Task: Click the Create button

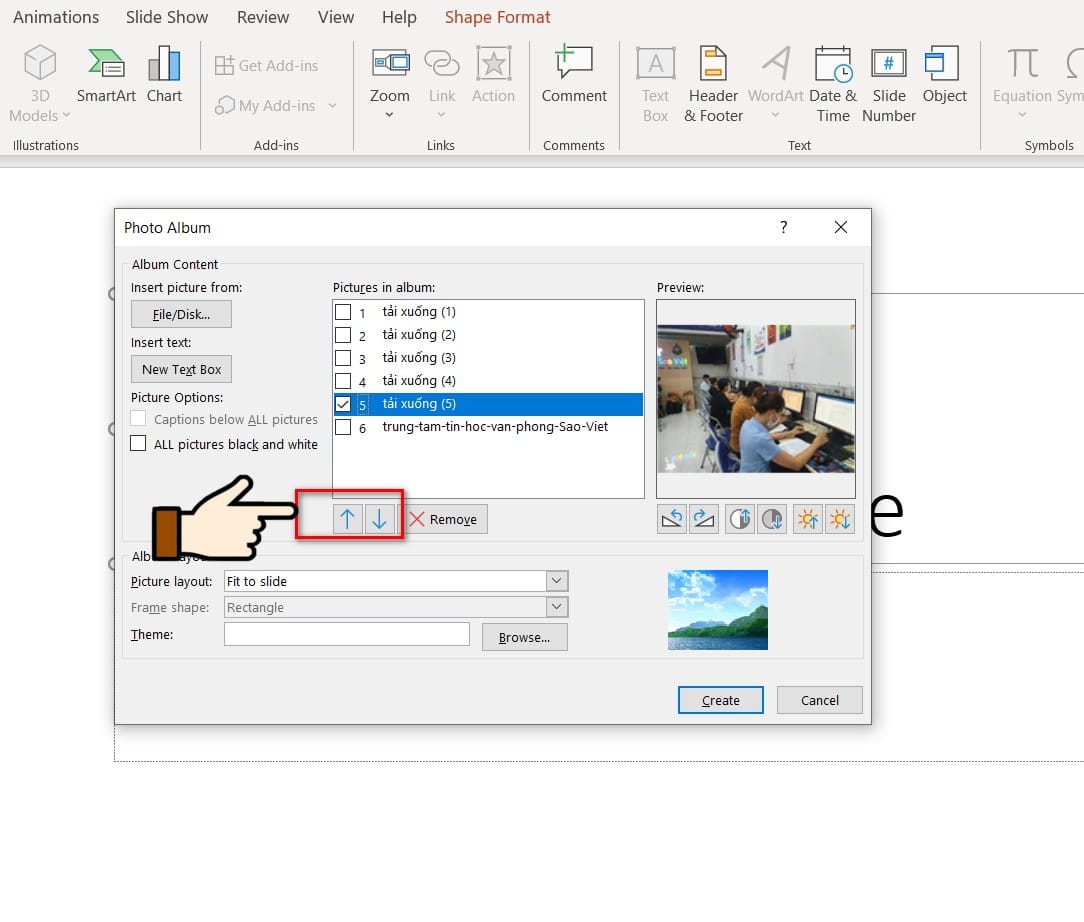Action: click(720, 700)
